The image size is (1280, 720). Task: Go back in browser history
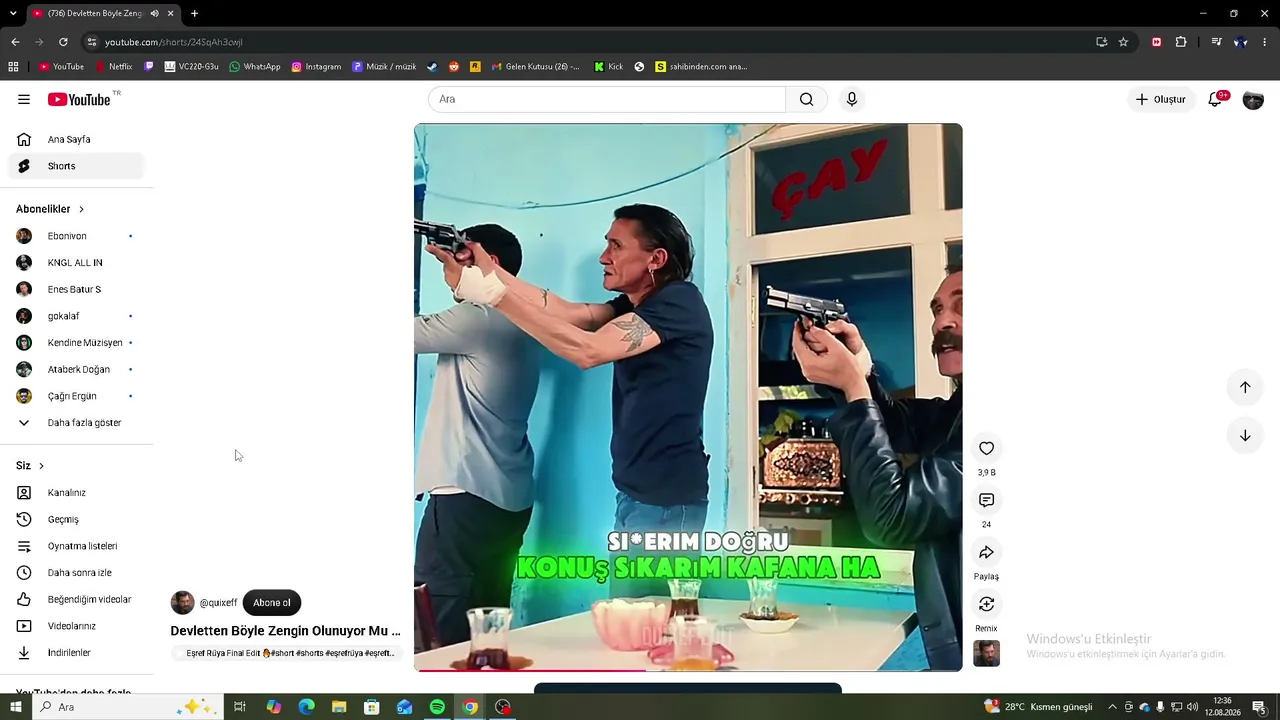[x=15, y=42]
